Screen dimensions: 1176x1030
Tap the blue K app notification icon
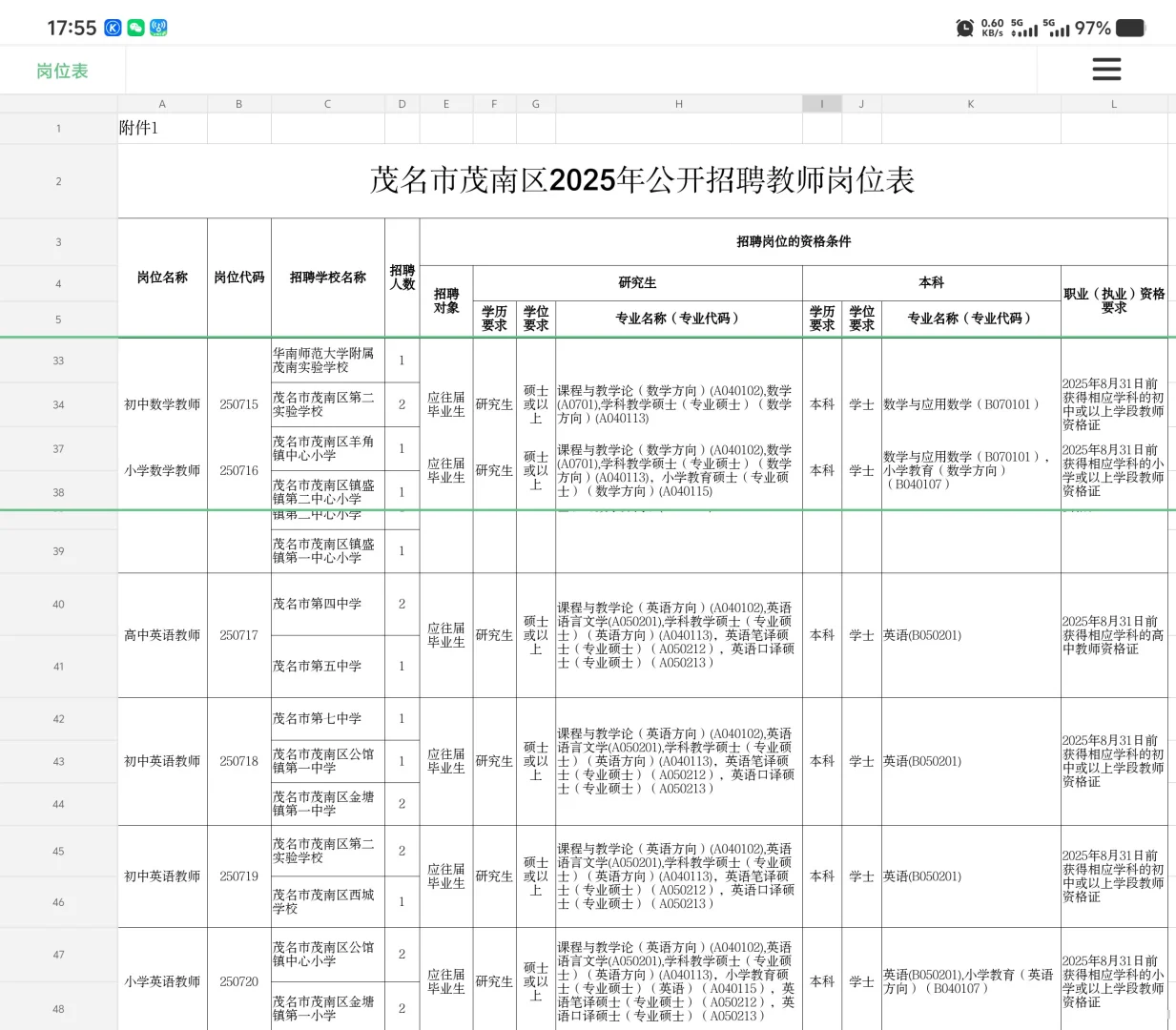tap(113, 28)
